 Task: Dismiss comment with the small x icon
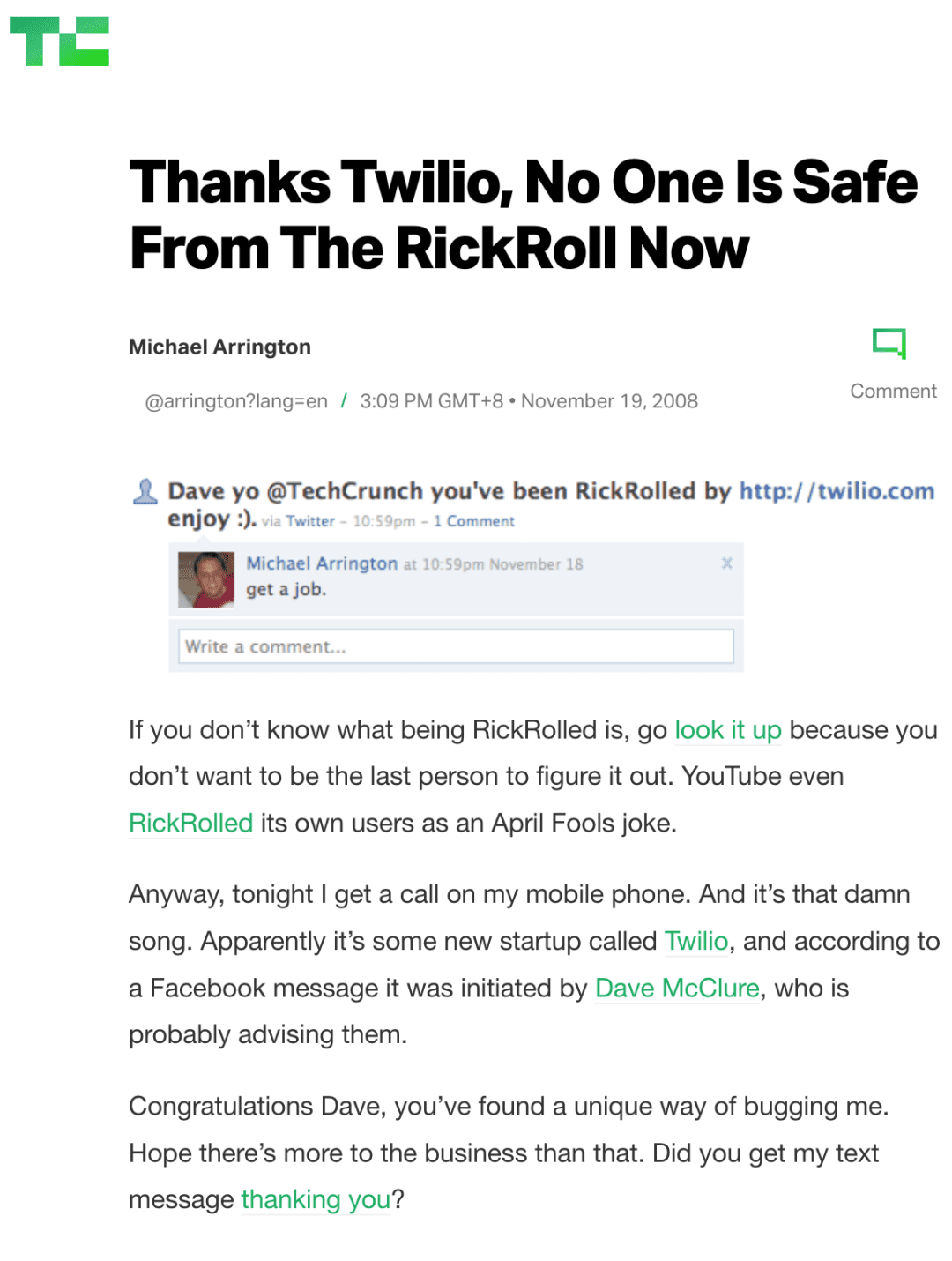pos(726,563)
